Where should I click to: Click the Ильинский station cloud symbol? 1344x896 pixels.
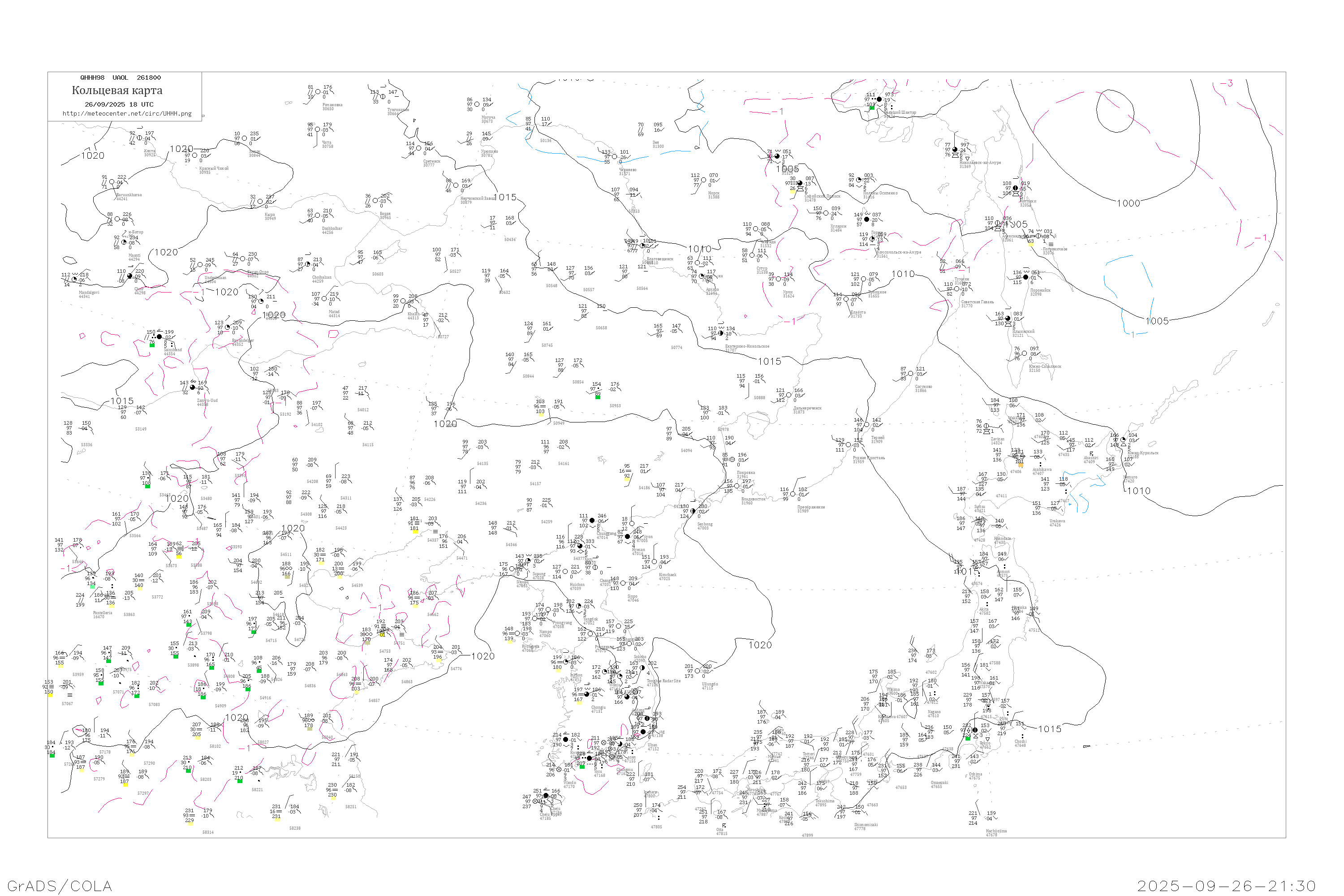(x=1008, y=319)
